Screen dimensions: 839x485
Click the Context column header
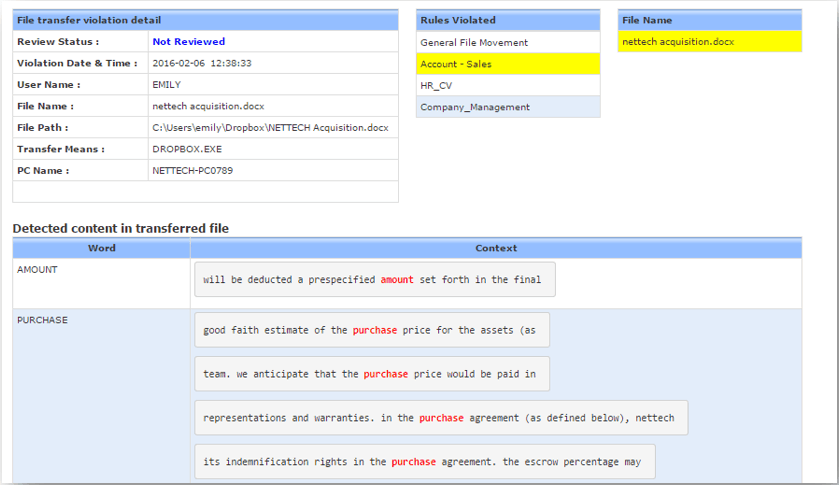point(496,248)
